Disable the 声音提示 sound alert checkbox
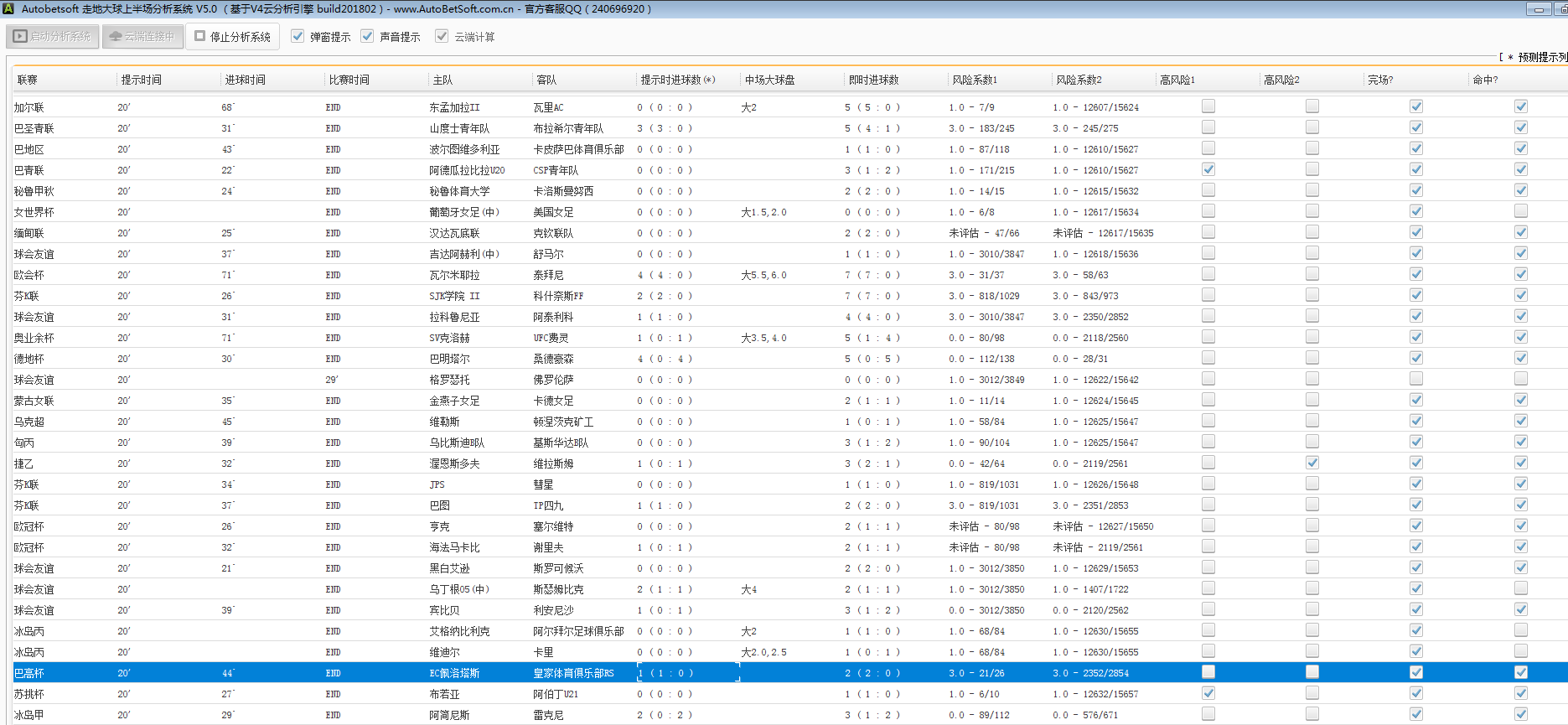The width and height of the screenshot is (1568, 725). [x=367, y=36]
